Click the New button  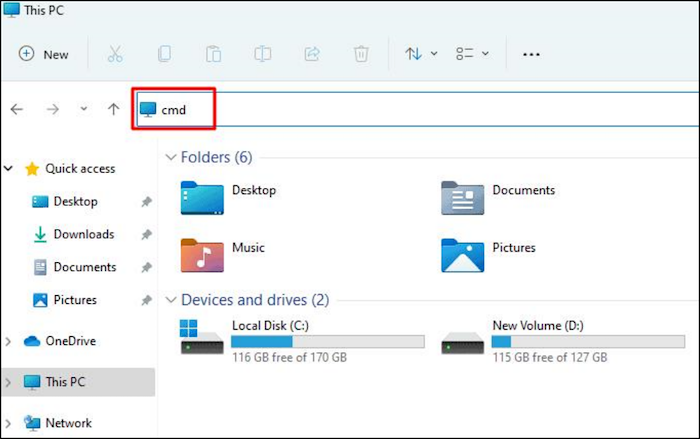pyautogui.click(x=44, y=54)
